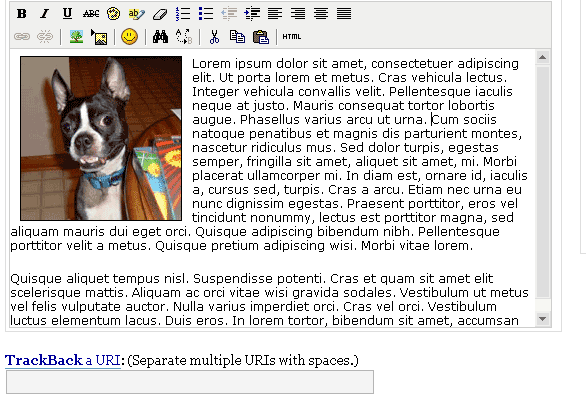Open the text color palette
Image resolution: width=586 pixels, height=395 pixels.
click(113, 14)
